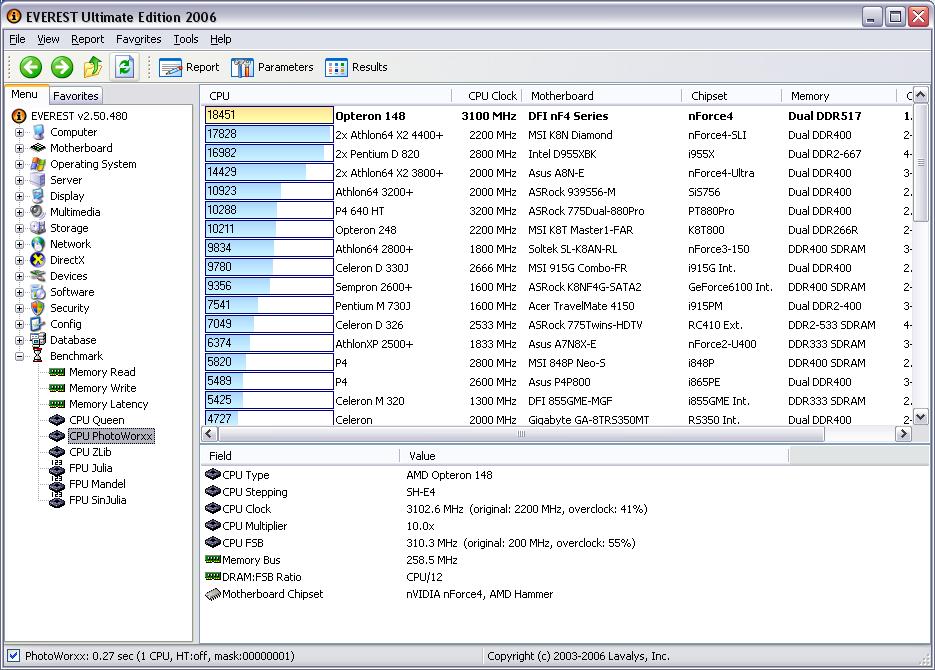Select the CPU ZLib benchmark

90,452
